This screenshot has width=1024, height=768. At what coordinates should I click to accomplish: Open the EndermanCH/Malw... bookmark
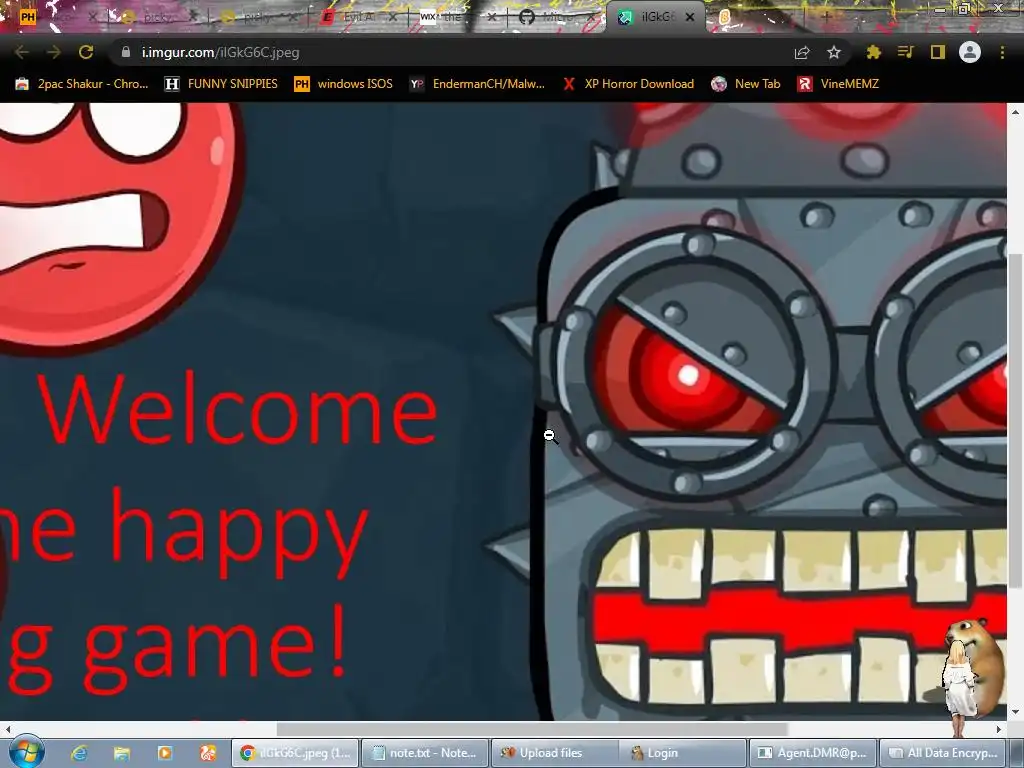477,84
